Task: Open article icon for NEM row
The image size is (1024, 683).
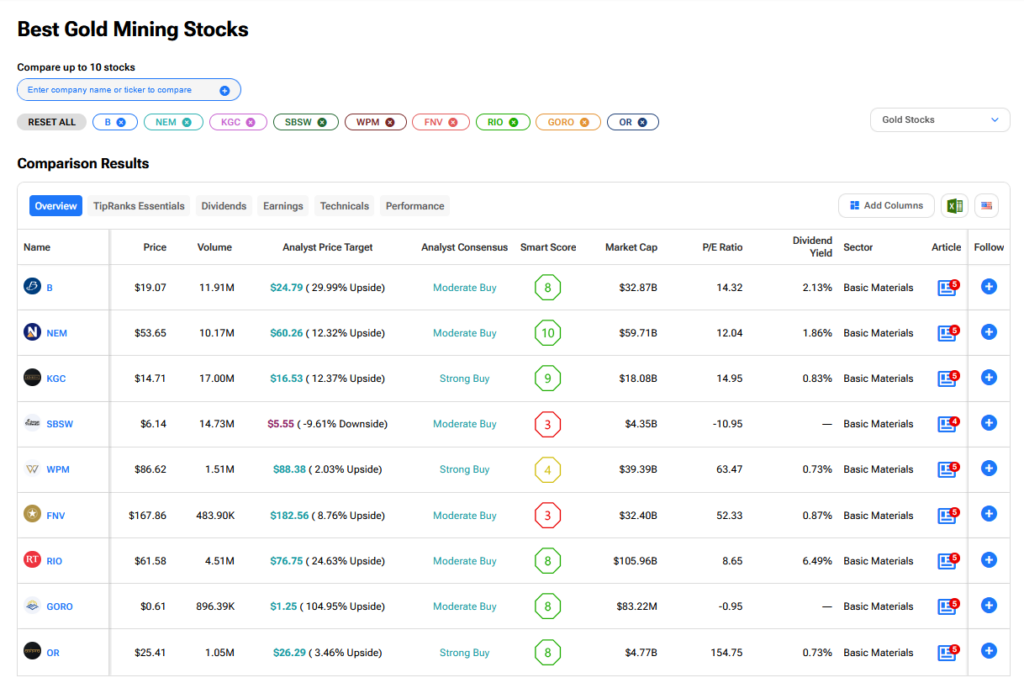Action: pos(948,333)
